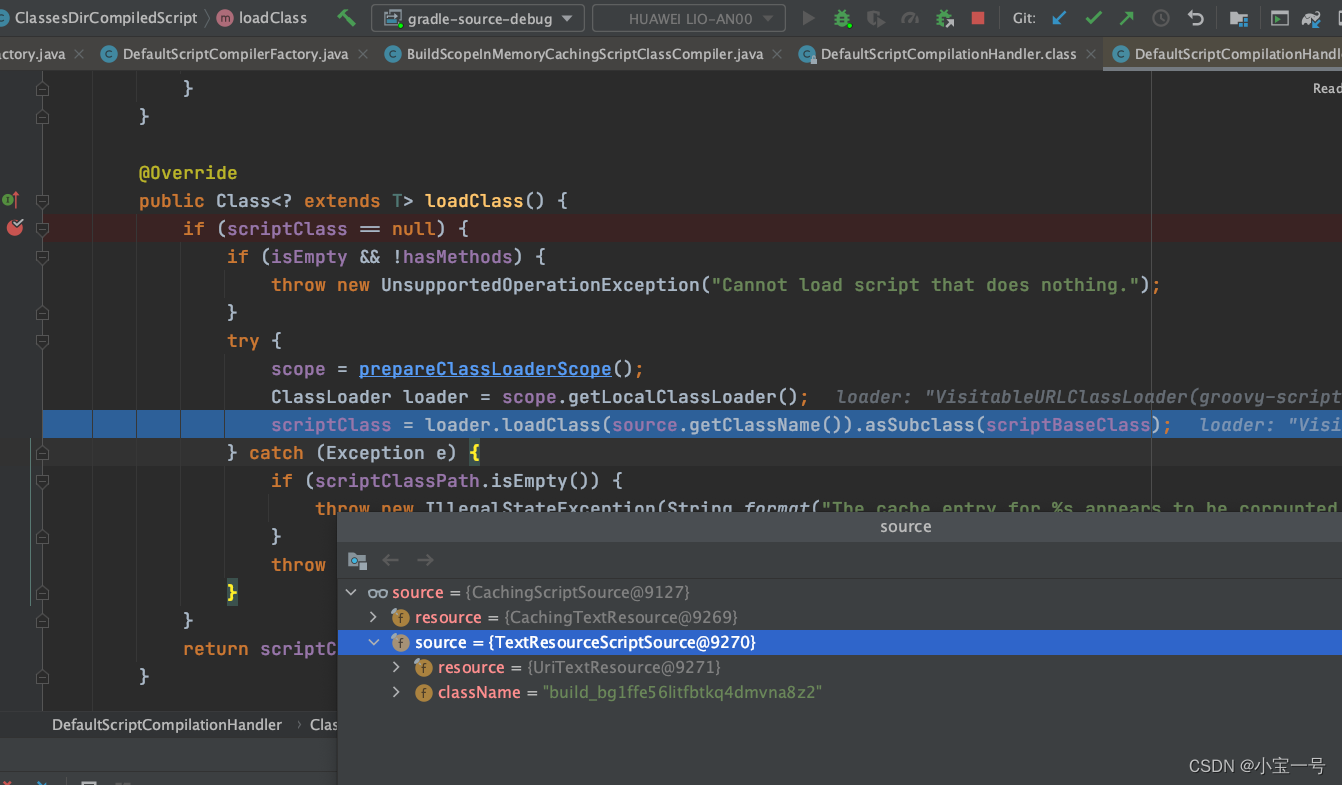1342x785 pixels.
Task: Click the forward arrow in source popup
Action: pos(425,560)
